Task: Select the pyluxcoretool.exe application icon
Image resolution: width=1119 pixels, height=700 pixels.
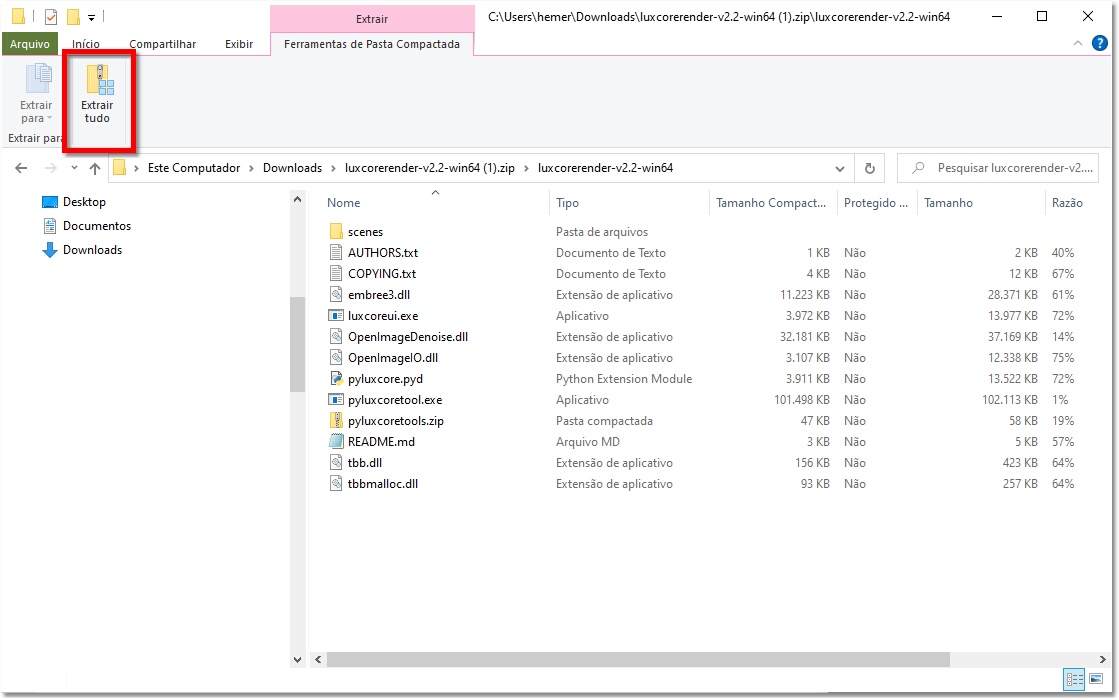Action: pyautogui.click(x=336, y=400)
